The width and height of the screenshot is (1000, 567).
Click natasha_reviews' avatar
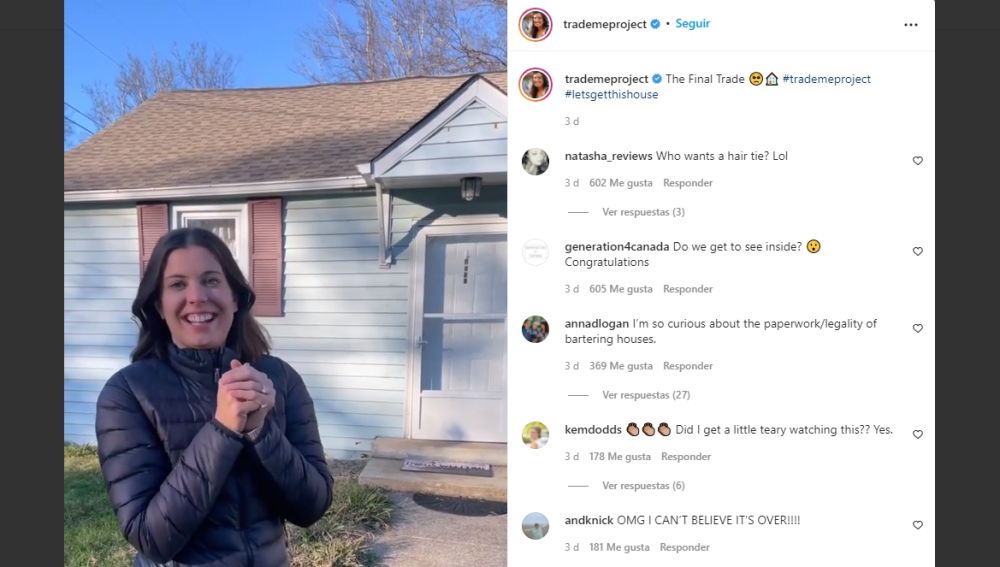point(536,162)
